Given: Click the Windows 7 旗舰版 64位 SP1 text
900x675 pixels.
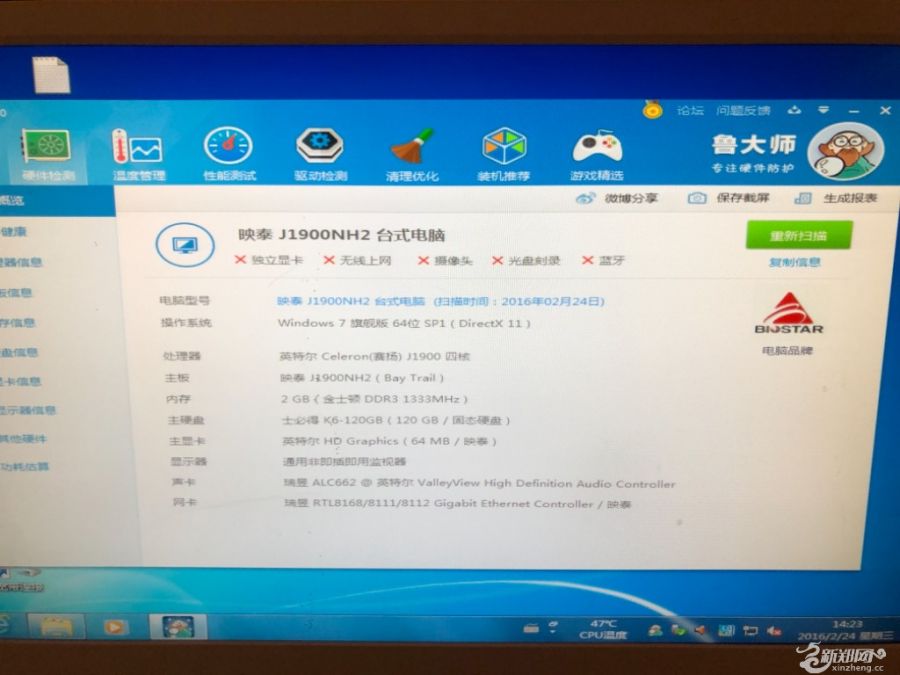Looking at the screenshot, I should click(404, 323).
